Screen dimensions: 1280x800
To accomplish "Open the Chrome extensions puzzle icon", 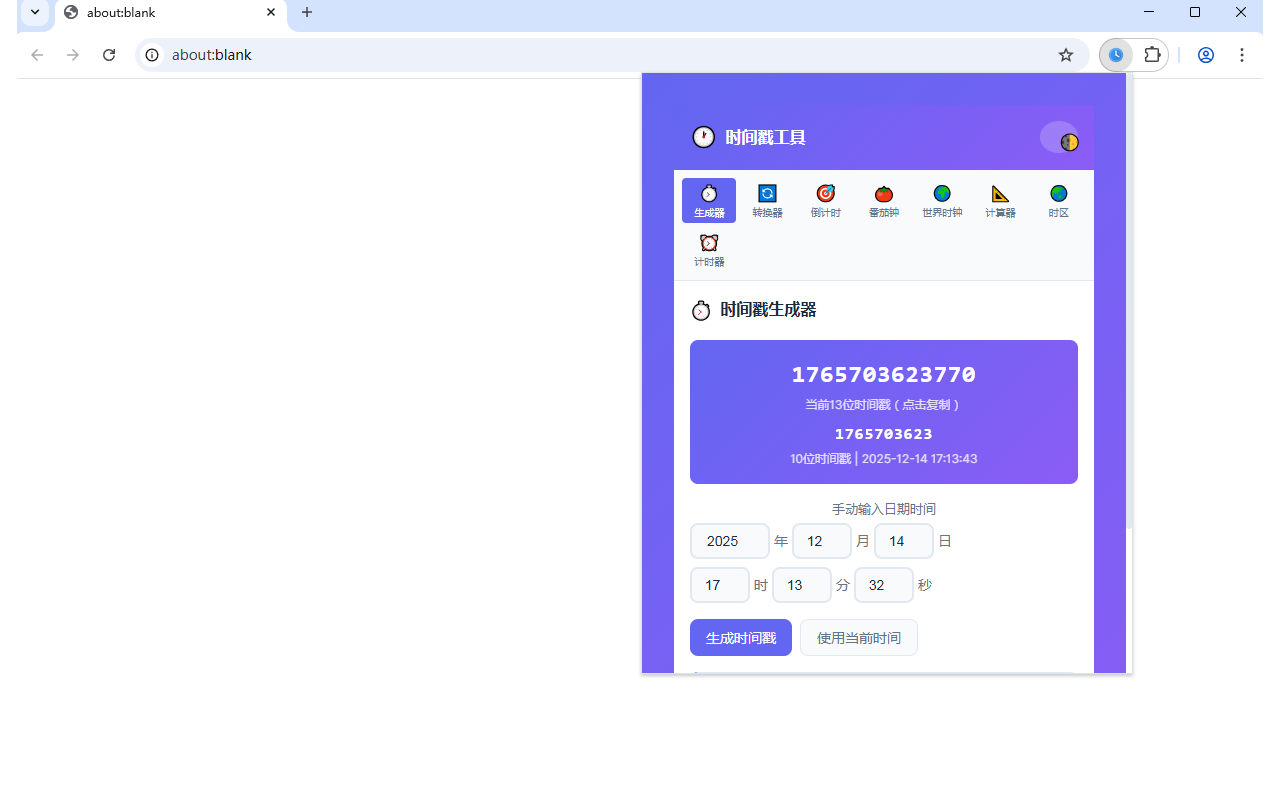I will (1151, 55).
